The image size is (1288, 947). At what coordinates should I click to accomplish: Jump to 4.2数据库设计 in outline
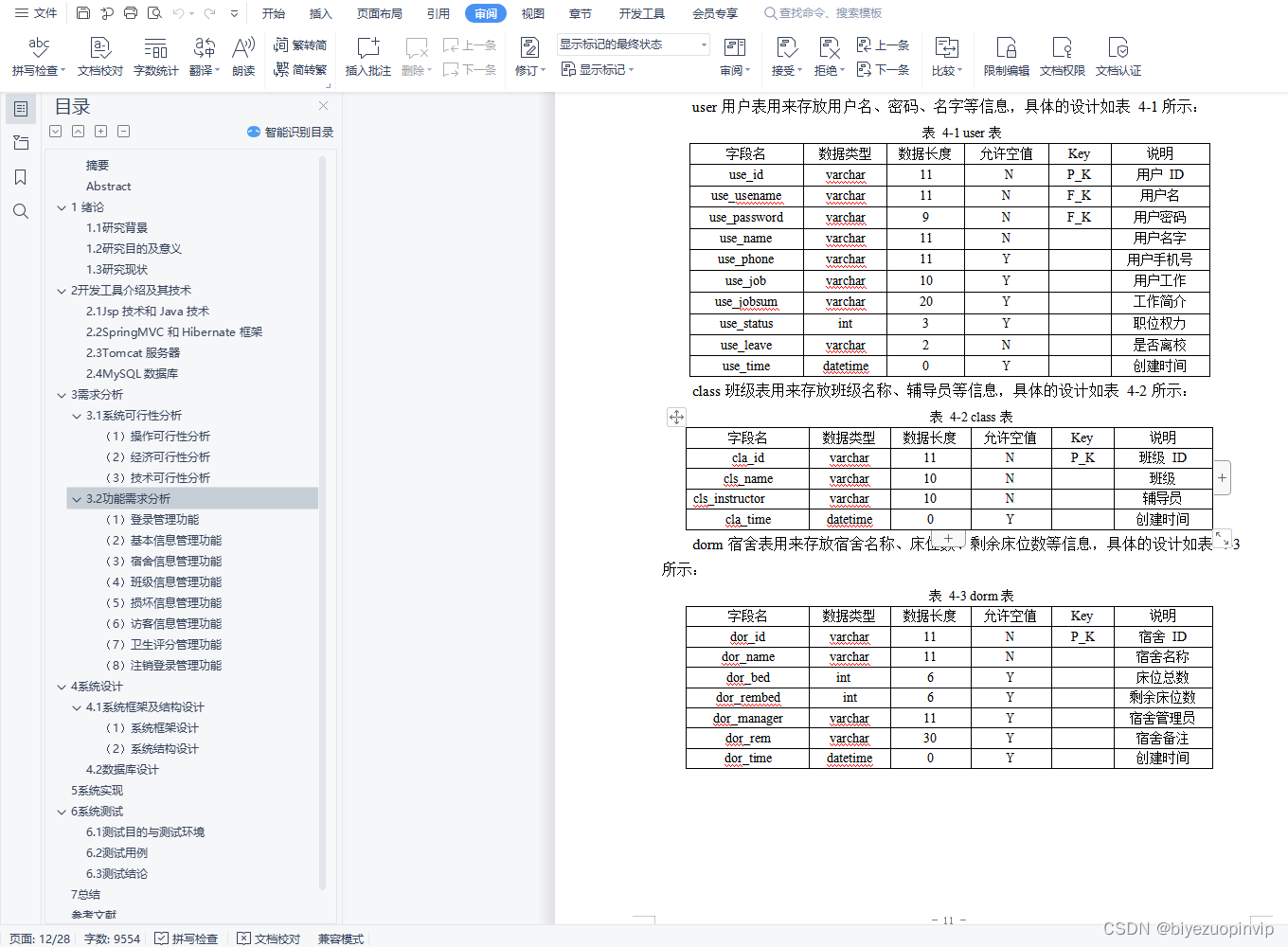click(x=122, y=770)
